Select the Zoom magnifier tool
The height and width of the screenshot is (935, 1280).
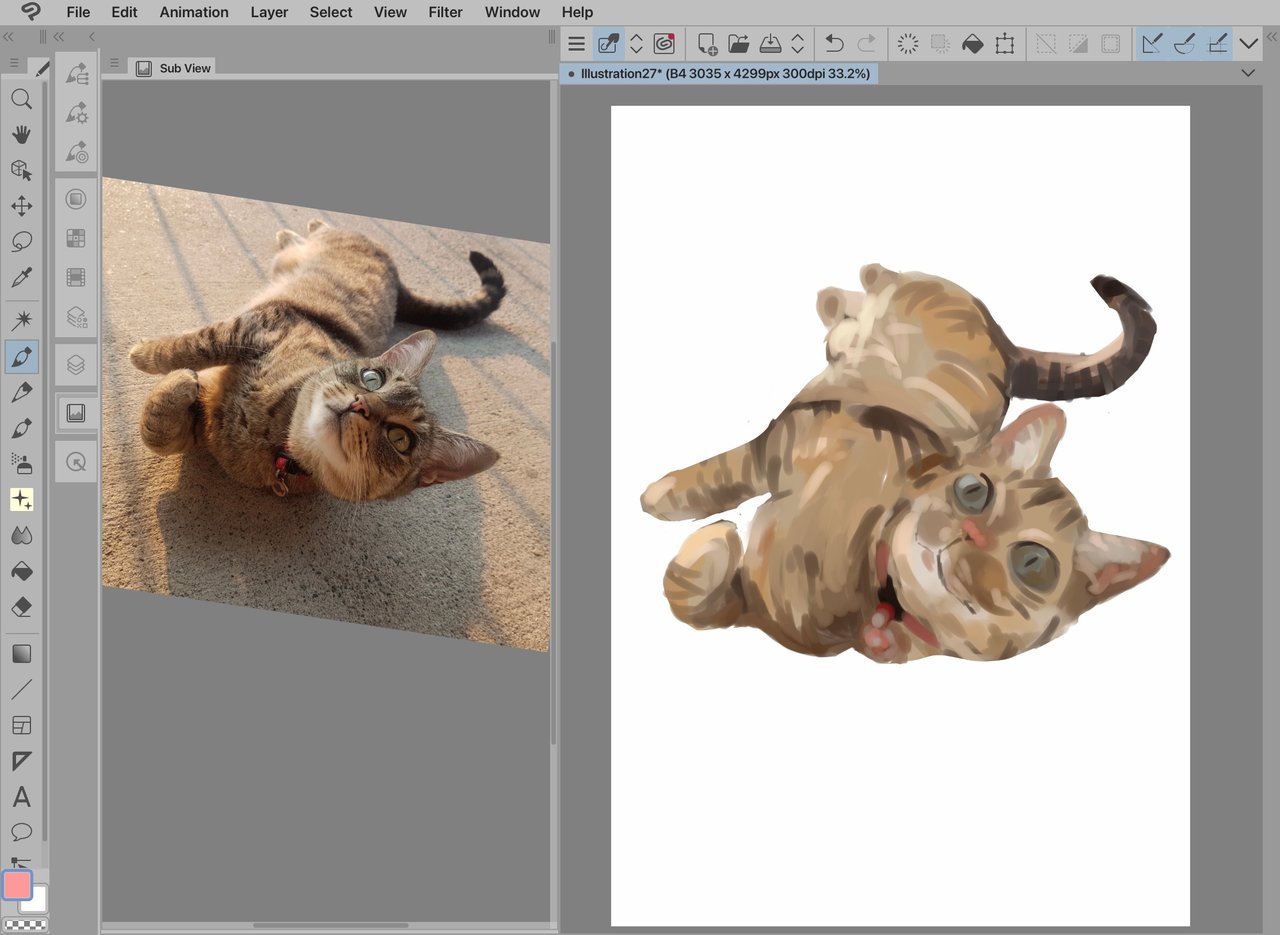pos(21,98)
